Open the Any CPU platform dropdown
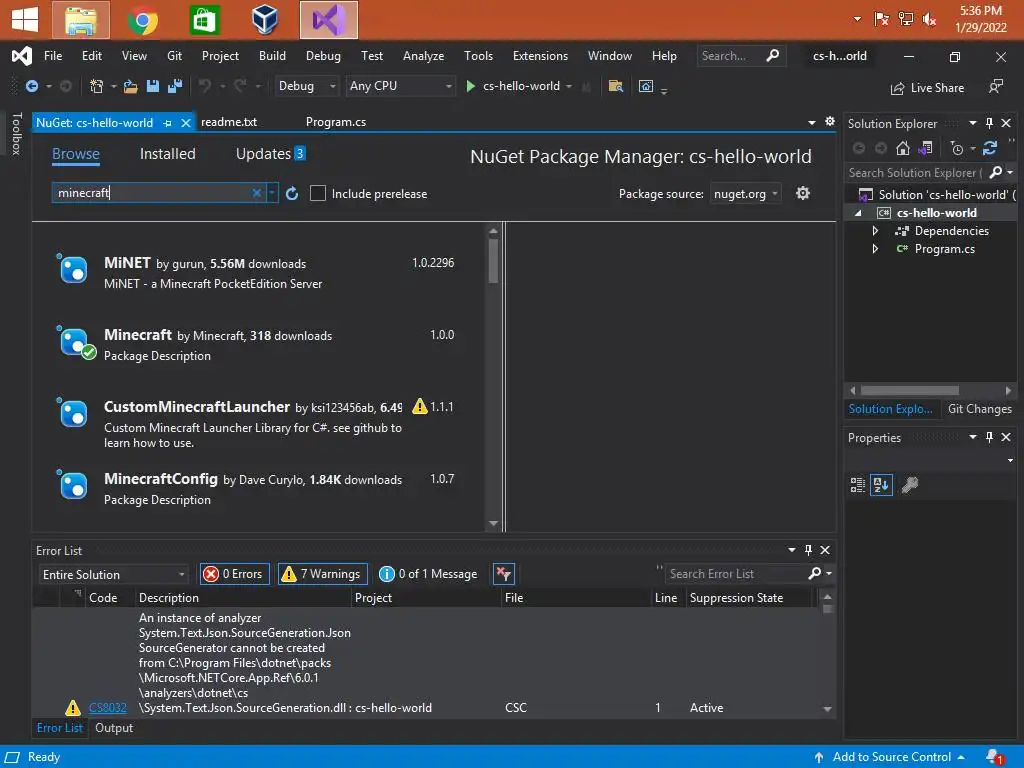Screen dimensions: 1024x768 click(400, 86)
